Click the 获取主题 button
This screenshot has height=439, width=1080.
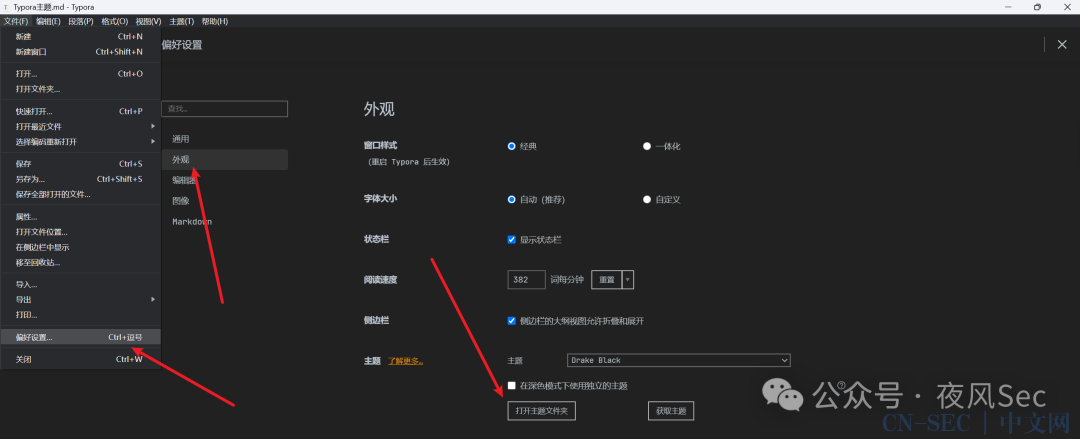coord(671,411)
